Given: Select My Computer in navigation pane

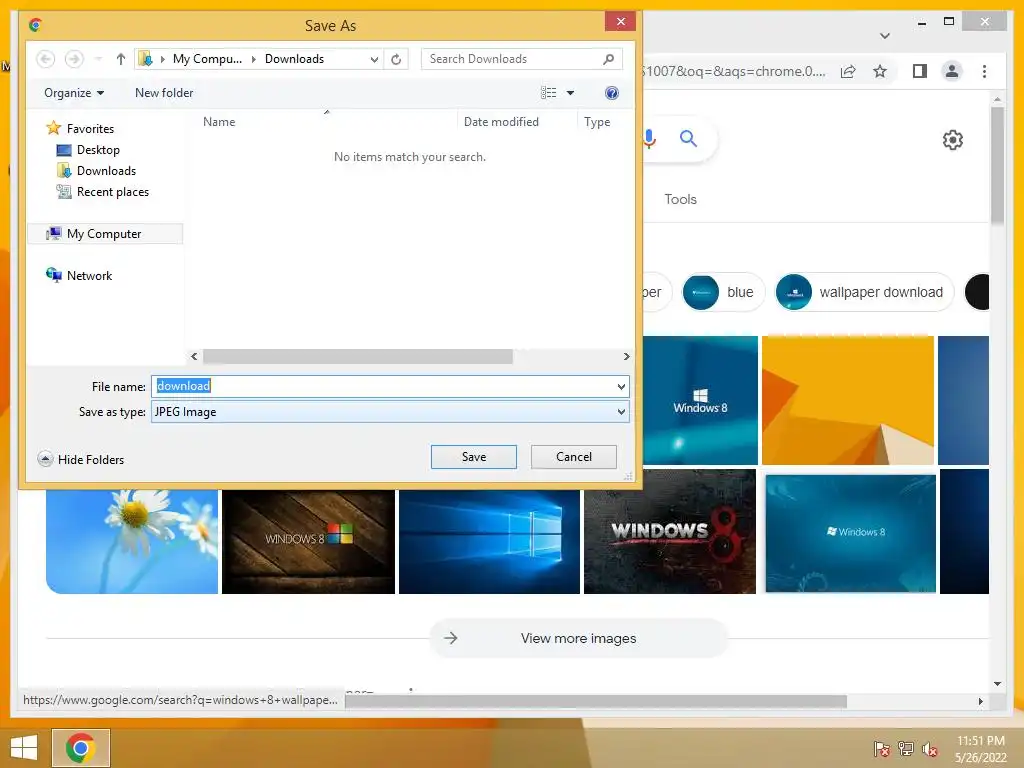Looking at the screenshot, I should click(104, 234).
